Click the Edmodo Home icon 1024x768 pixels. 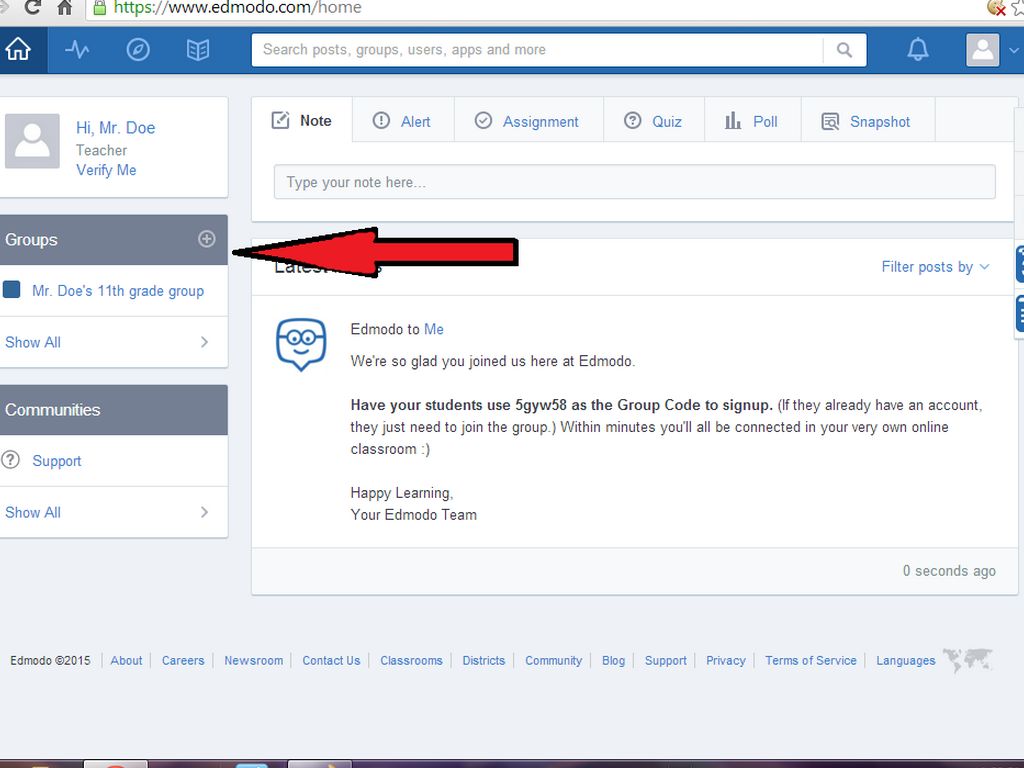coord(19,49)
